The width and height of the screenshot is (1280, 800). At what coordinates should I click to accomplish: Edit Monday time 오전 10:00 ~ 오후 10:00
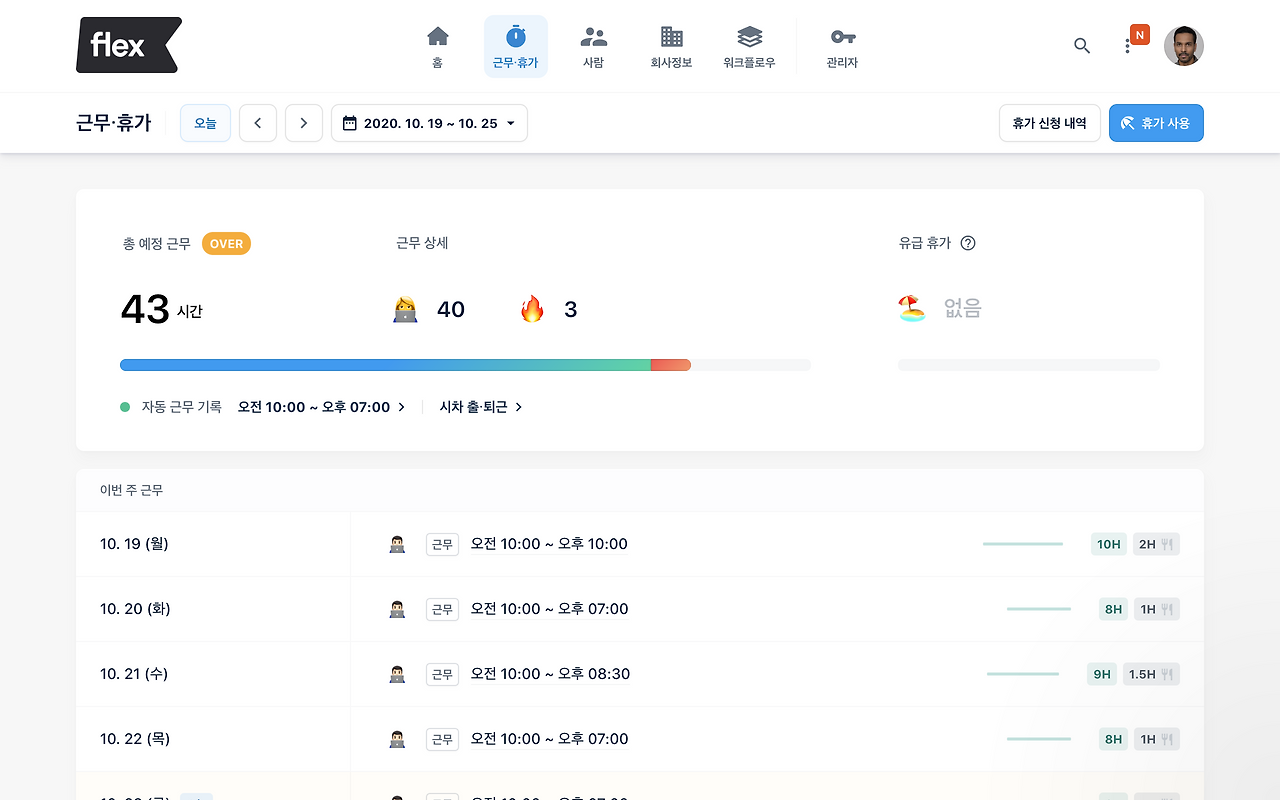(x=549, y=544)
